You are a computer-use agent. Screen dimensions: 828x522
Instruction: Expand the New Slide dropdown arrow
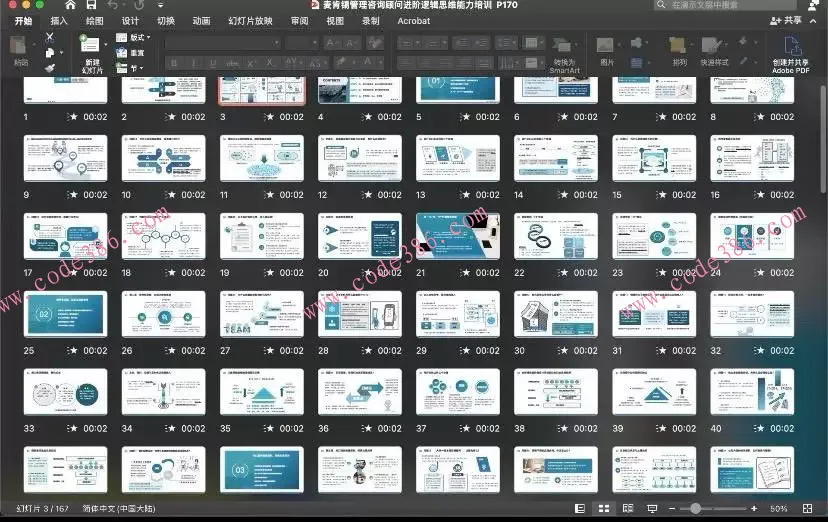click(106, 45)
